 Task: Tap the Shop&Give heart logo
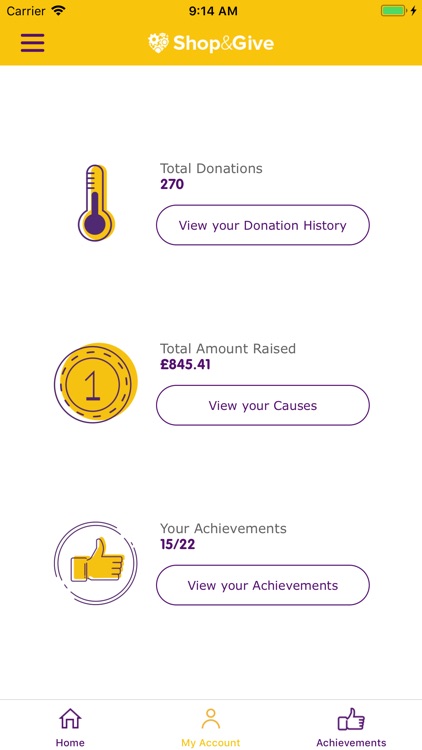pyautogui.click(x=158, y=43)
